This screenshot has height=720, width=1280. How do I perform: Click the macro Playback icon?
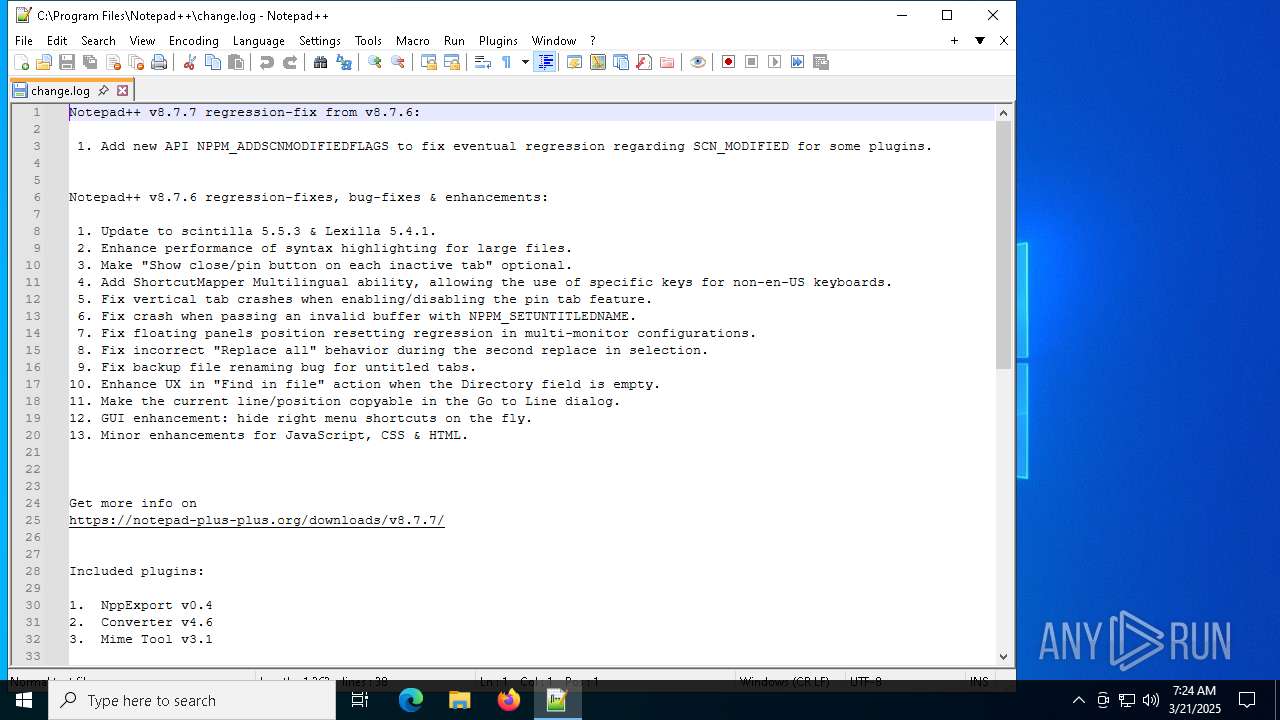(x=774, y=62)
